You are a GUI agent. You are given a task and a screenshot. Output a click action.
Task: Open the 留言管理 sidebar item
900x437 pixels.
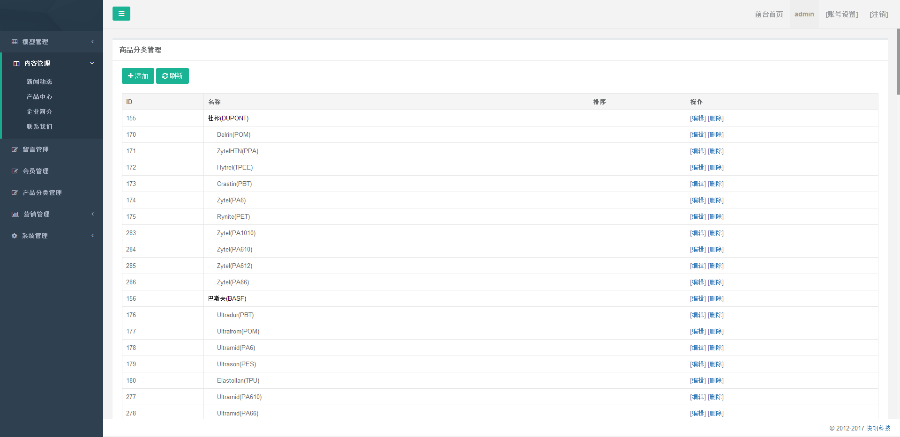point(35,149)
